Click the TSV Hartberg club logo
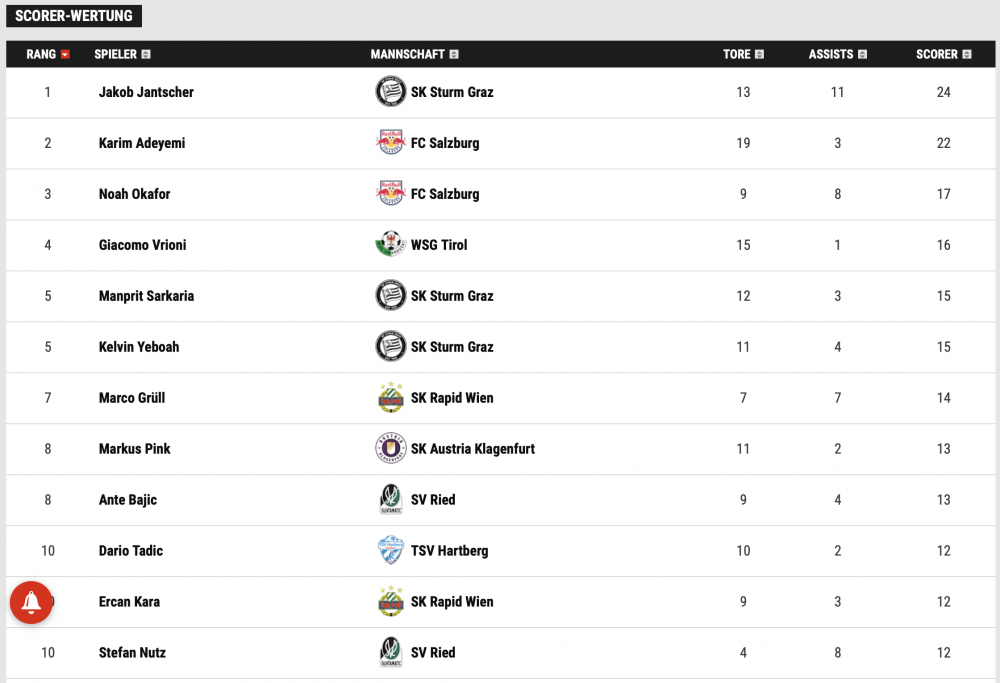1000x683 pixels. [x=390, y=550]
